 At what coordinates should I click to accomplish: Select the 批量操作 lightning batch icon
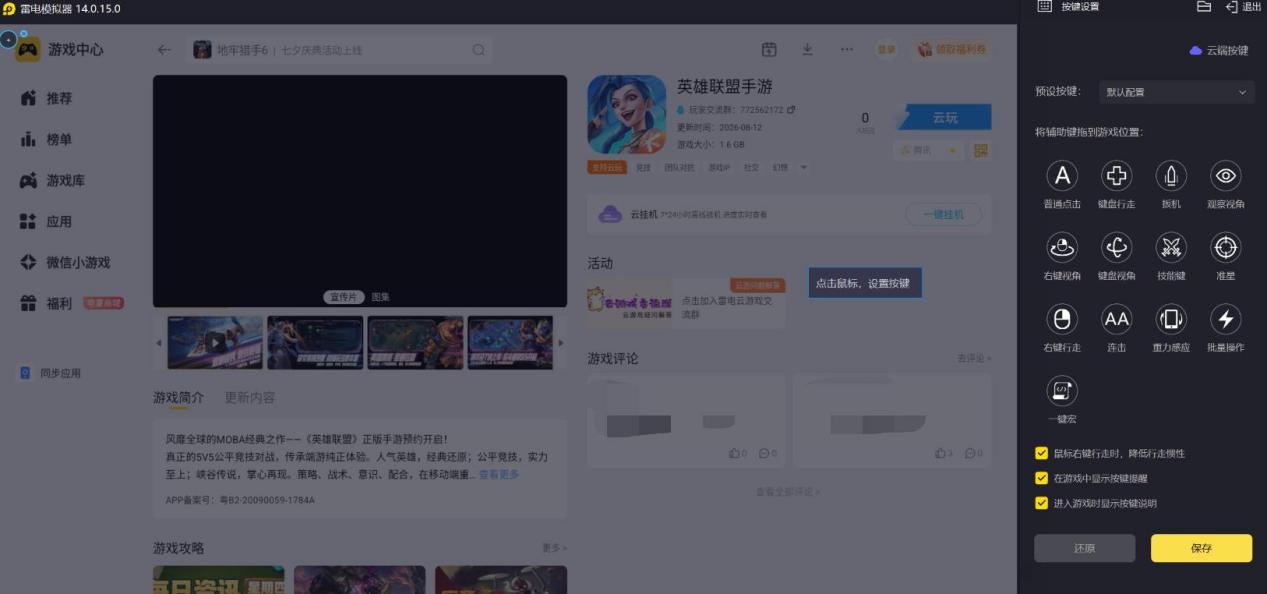pyautogui.click(x=1226, y=319)
